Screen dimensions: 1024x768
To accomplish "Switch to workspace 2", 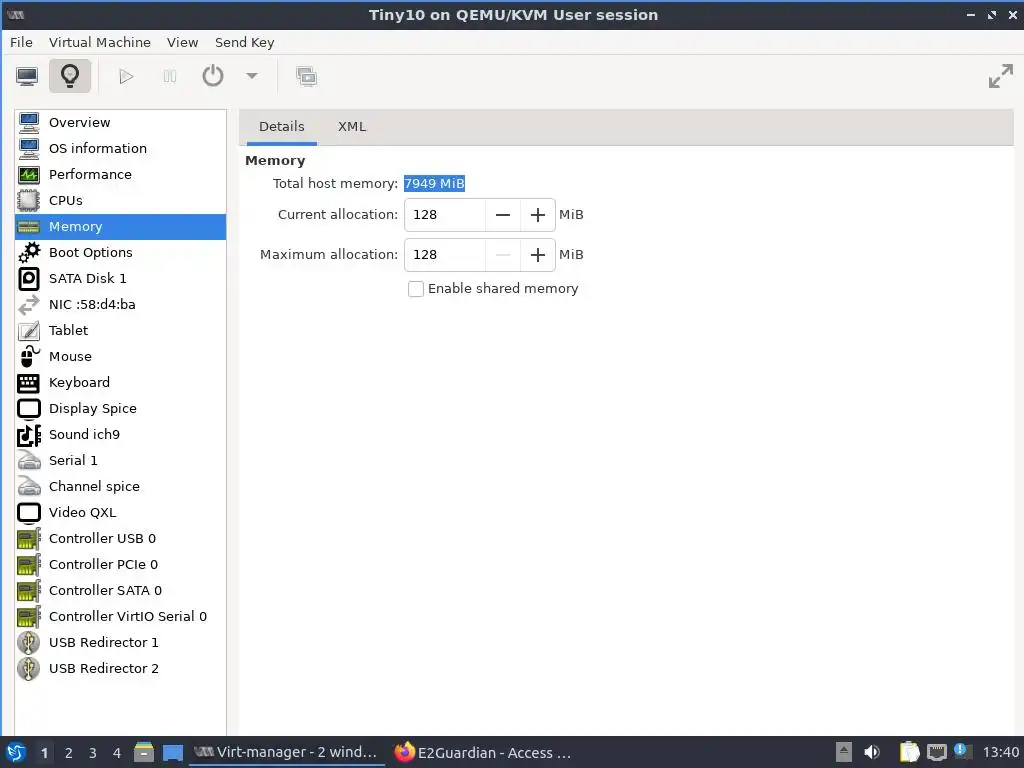I will 69,753.
